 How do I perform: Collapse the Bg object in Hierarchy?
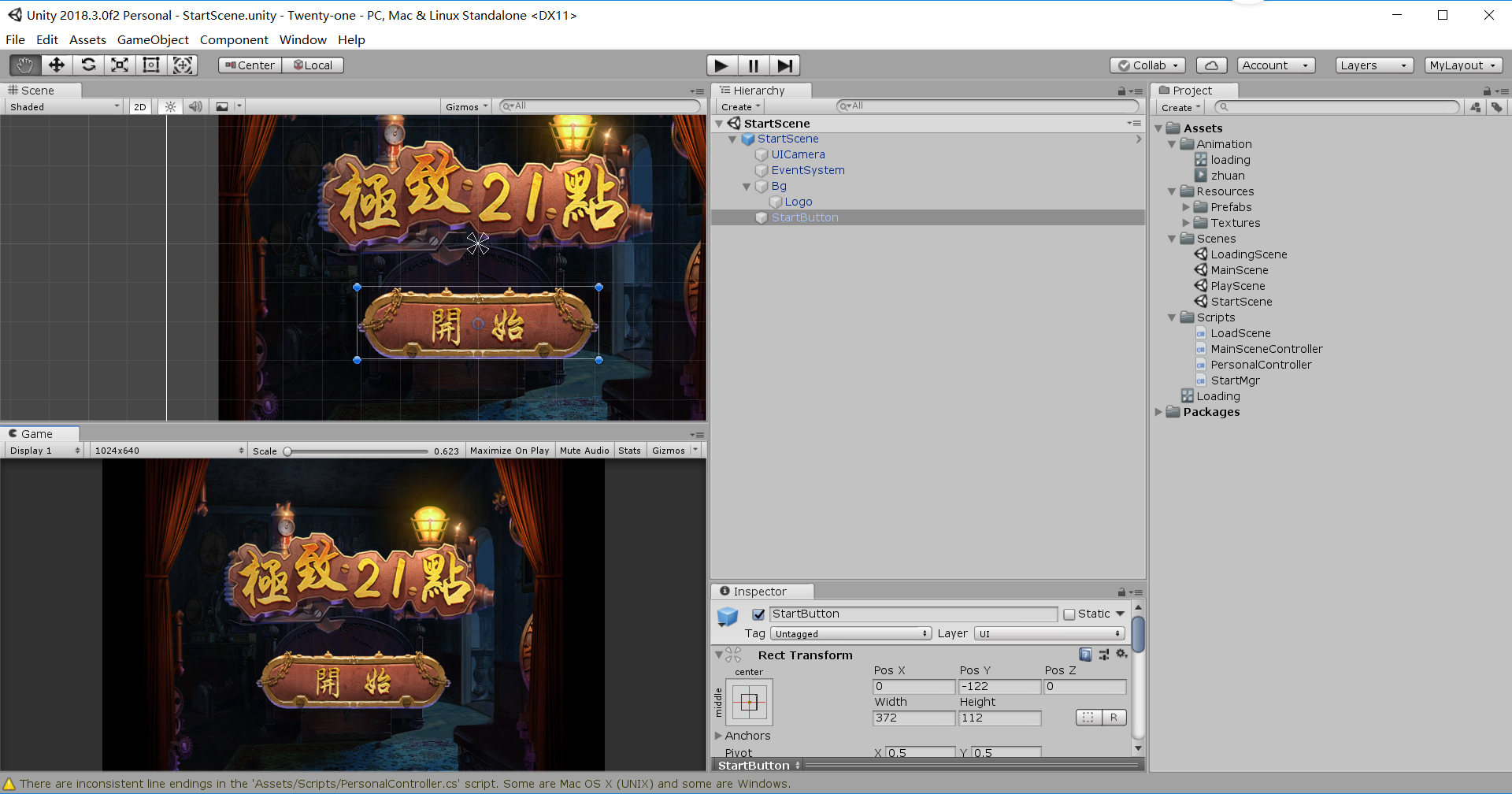[x=747, y=187]
